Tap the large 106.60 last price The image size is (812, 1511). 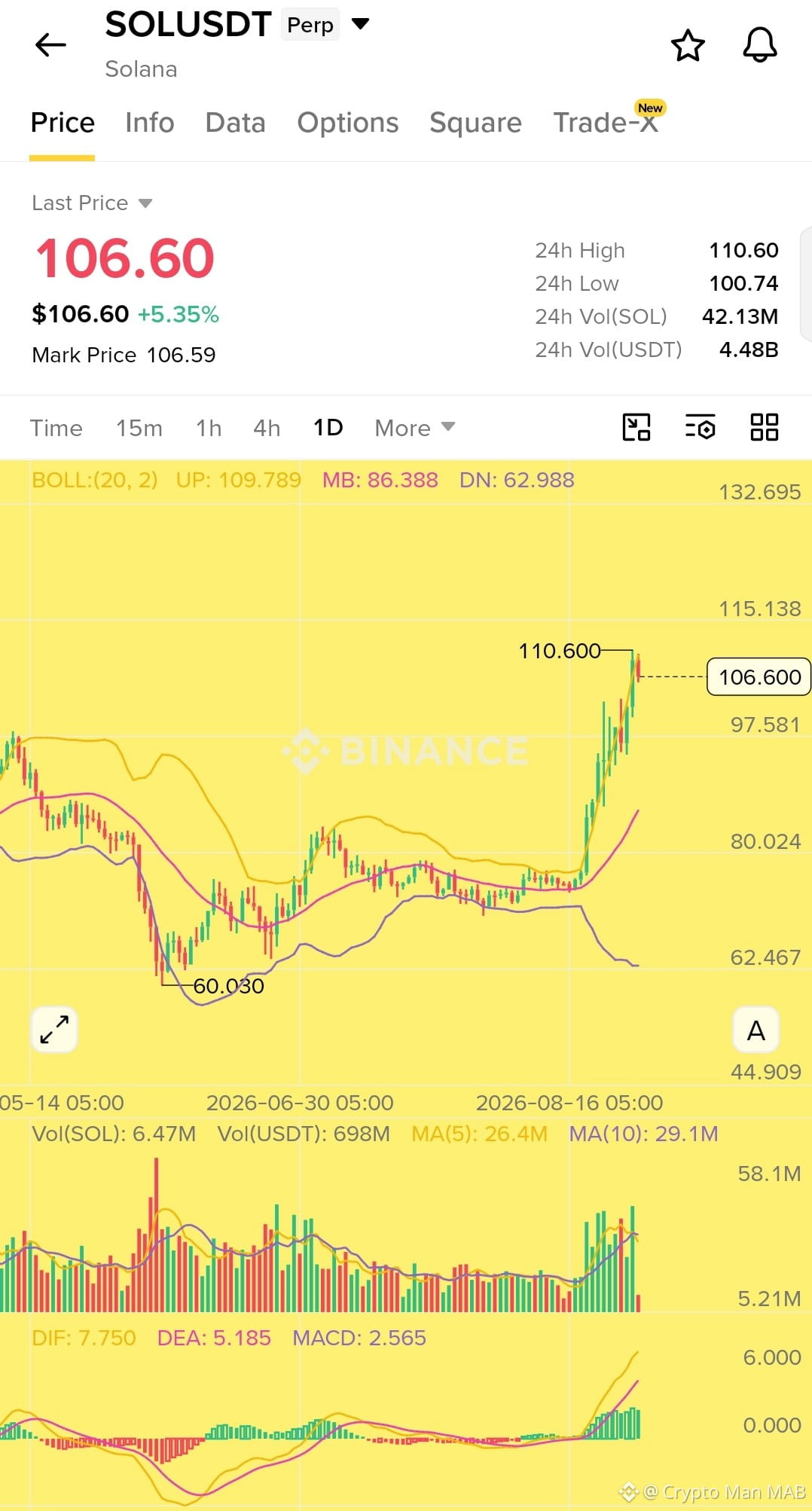125,258
